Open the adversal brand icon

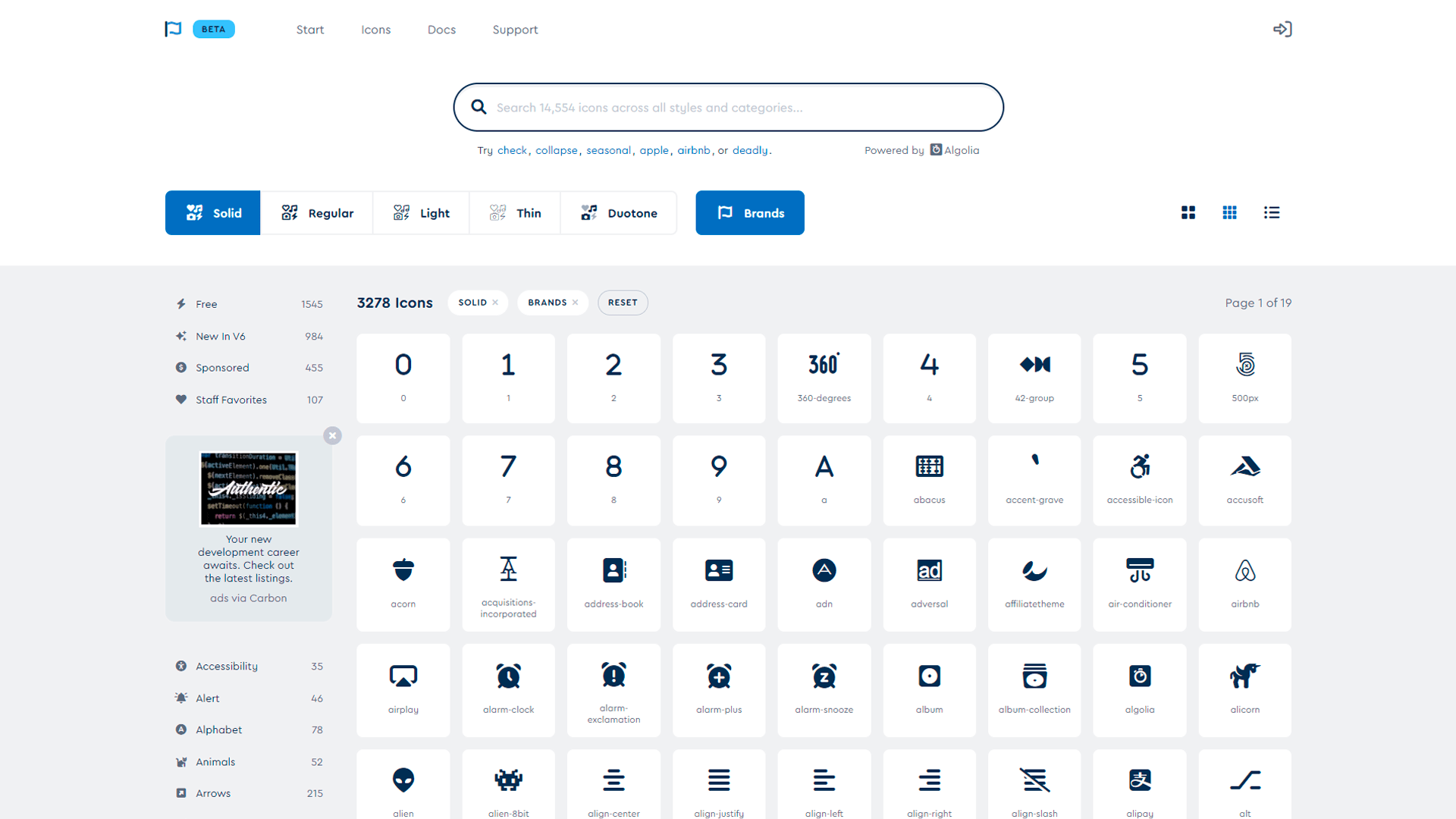[x=929, y=585]
